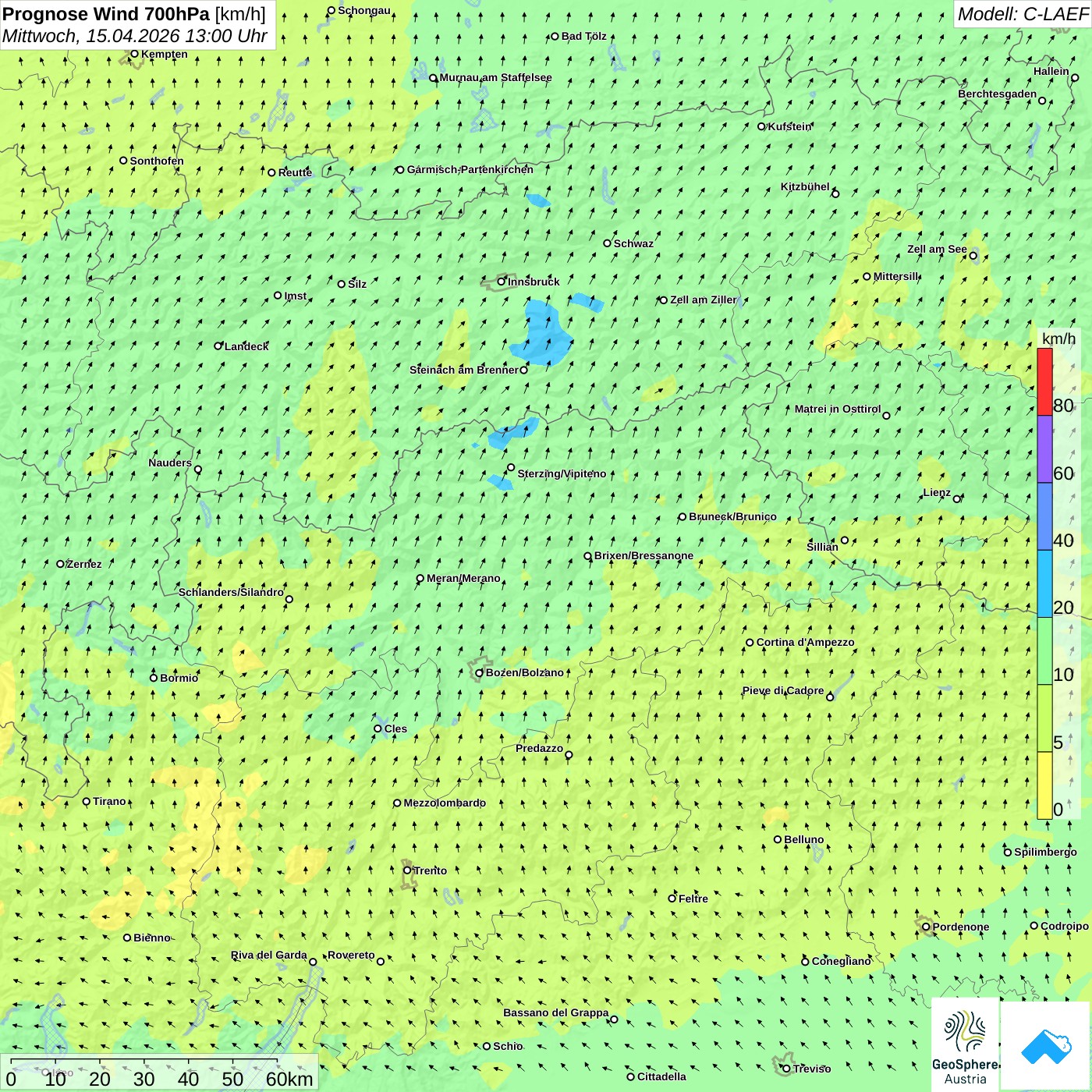Click the Sonthofen city marker
This screenshot has height=1092, width=1092.
point(123,161)
